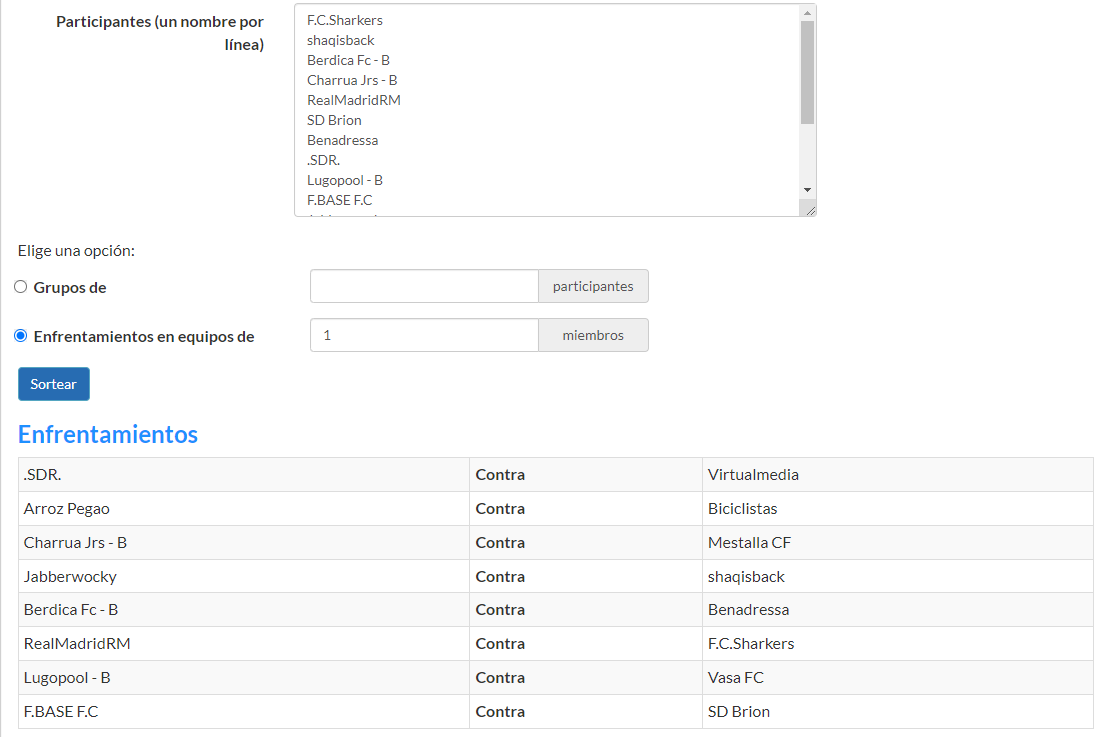Select the 'Grupos de' radio option
Image resolution: width=1101 pixels, height=737 pixels.
tap(21, 287)
